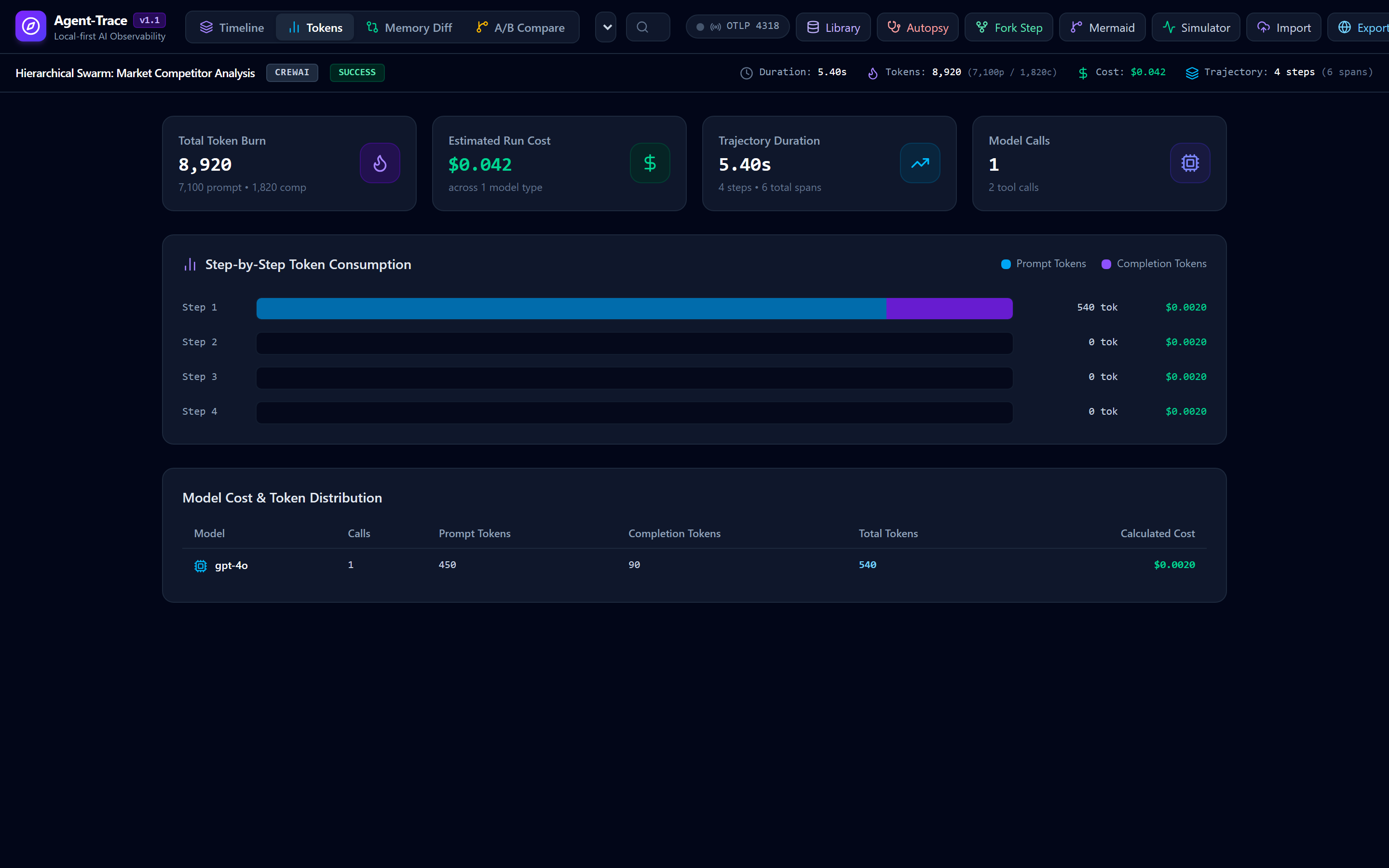The image size is (1389, 868).
Task: Click the A/B Compare branch icon
Action: pos(482,27)
